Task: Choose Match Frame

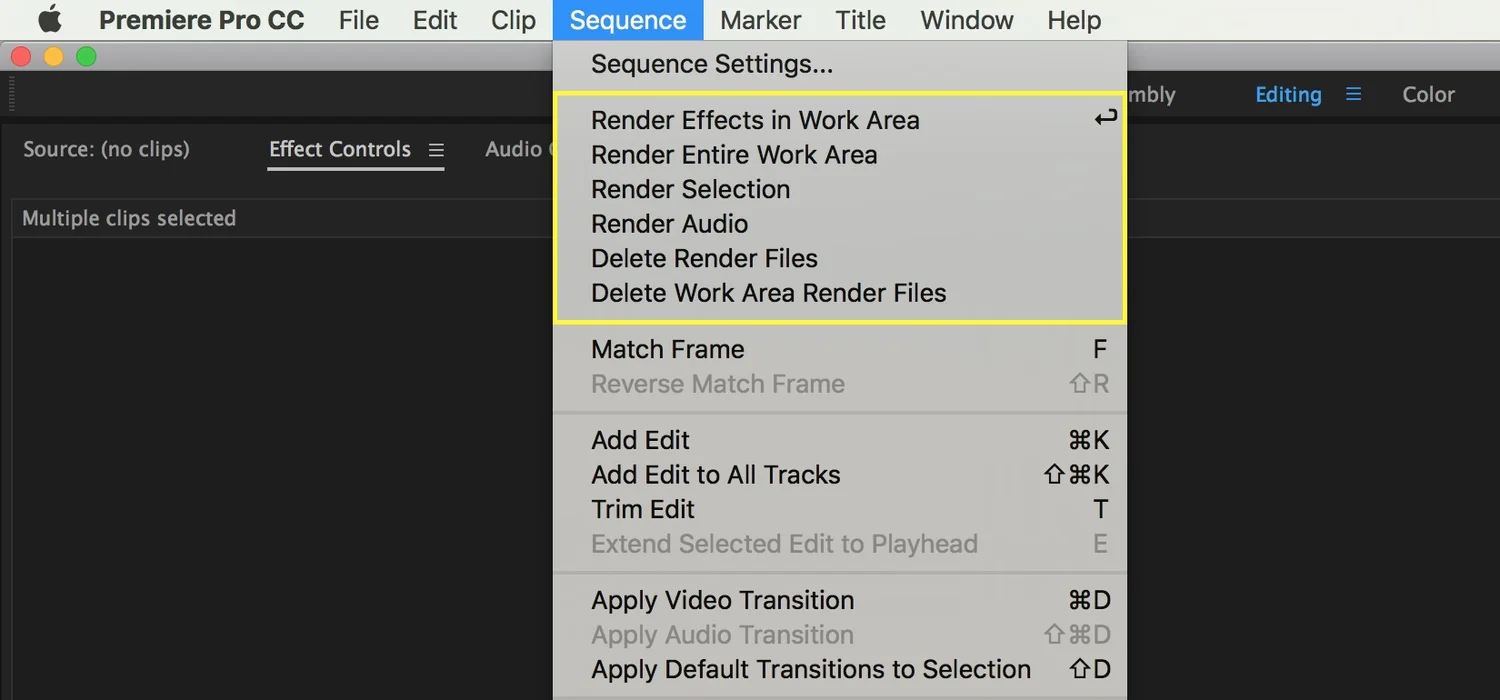Action: point(840,349)
